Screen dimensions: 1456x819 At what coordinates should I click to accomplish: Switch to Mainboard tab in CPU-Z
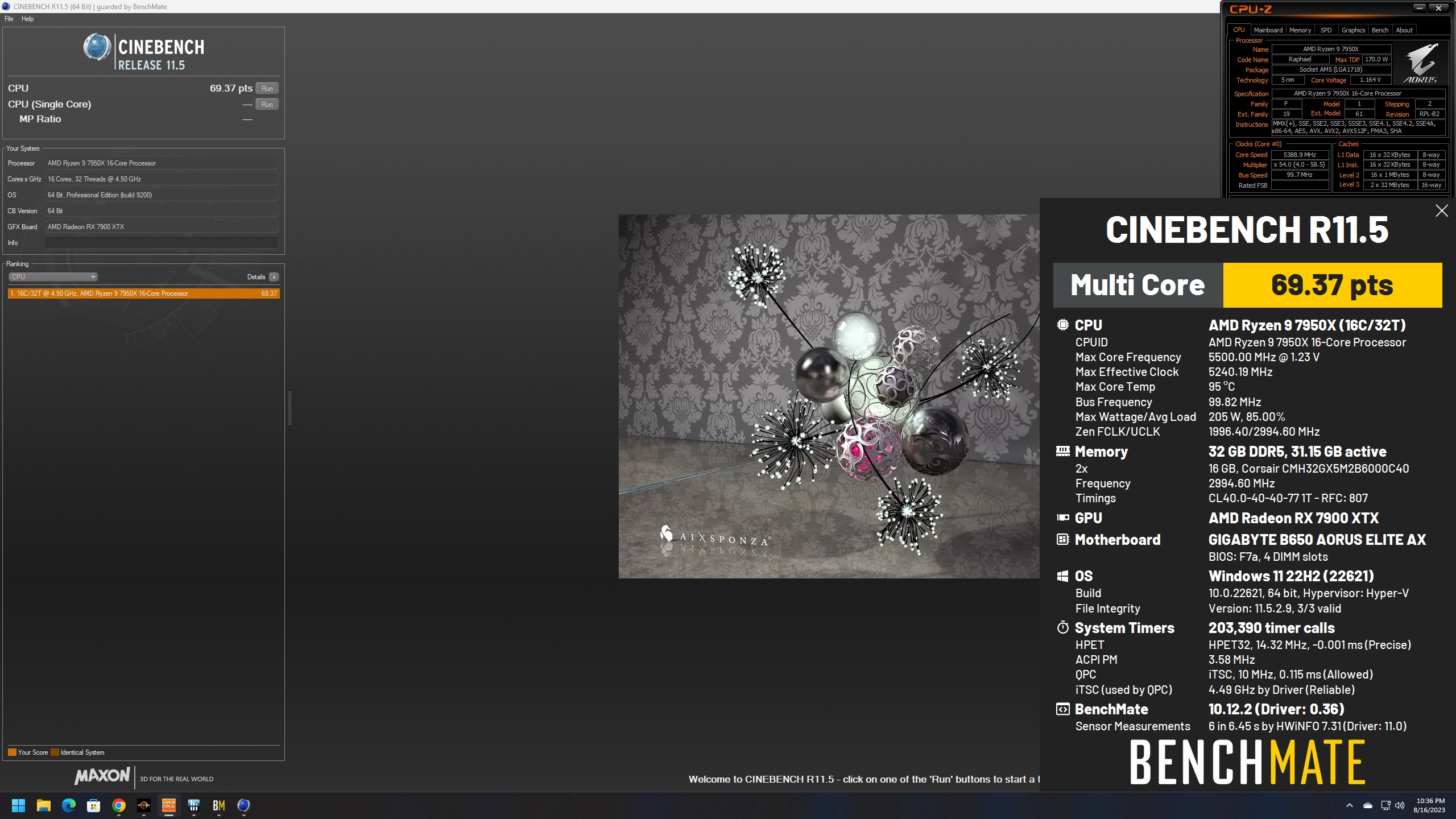1268,30
